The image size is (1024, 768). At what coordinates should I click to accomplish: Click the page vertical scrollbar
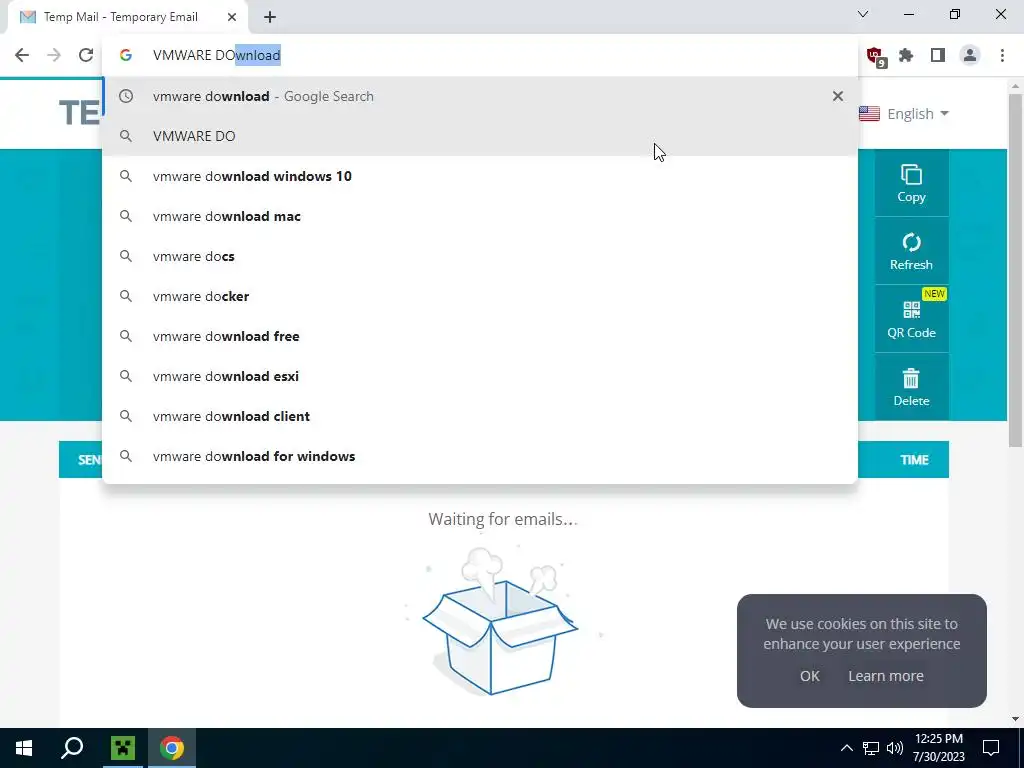click(x=1015, y=271)
